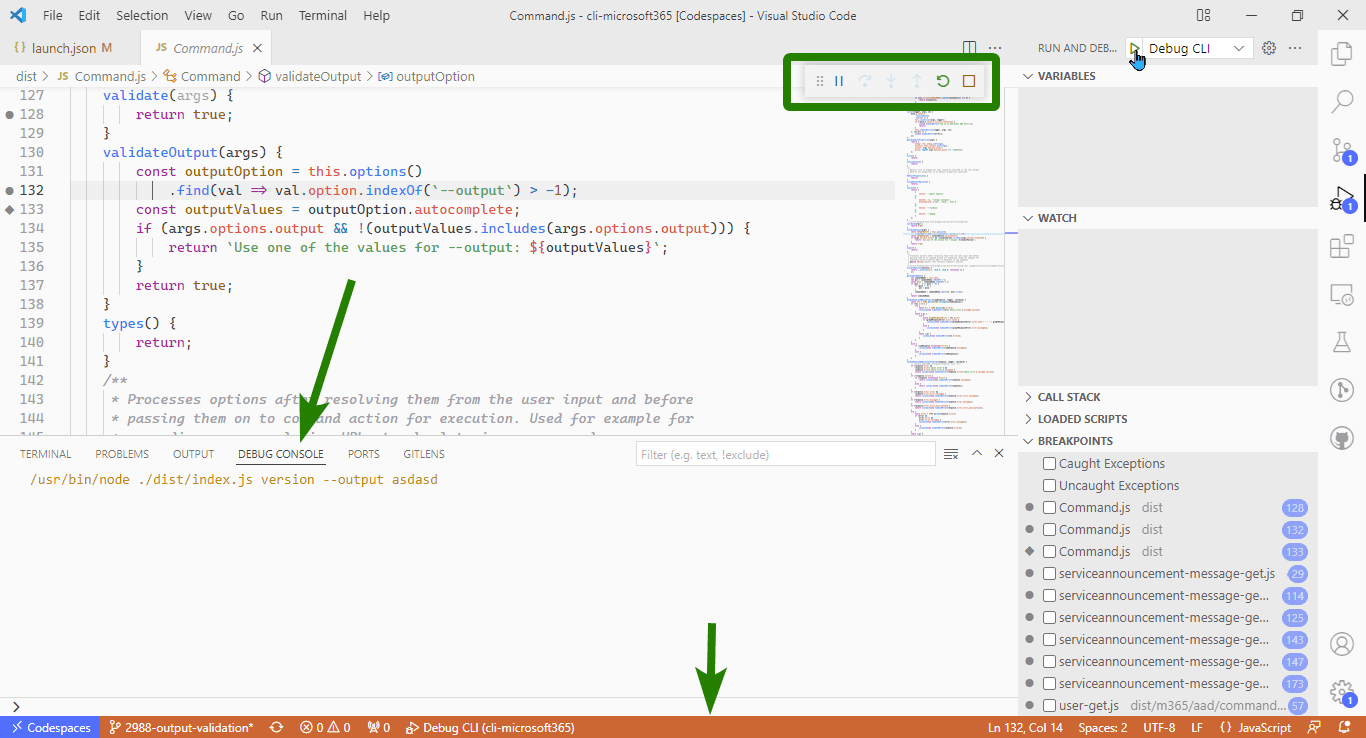The height and width of the screenshot is (738, 1366).
Task: Switch to the TERMINAL panel tab
Action: click(x=46, y=454)
